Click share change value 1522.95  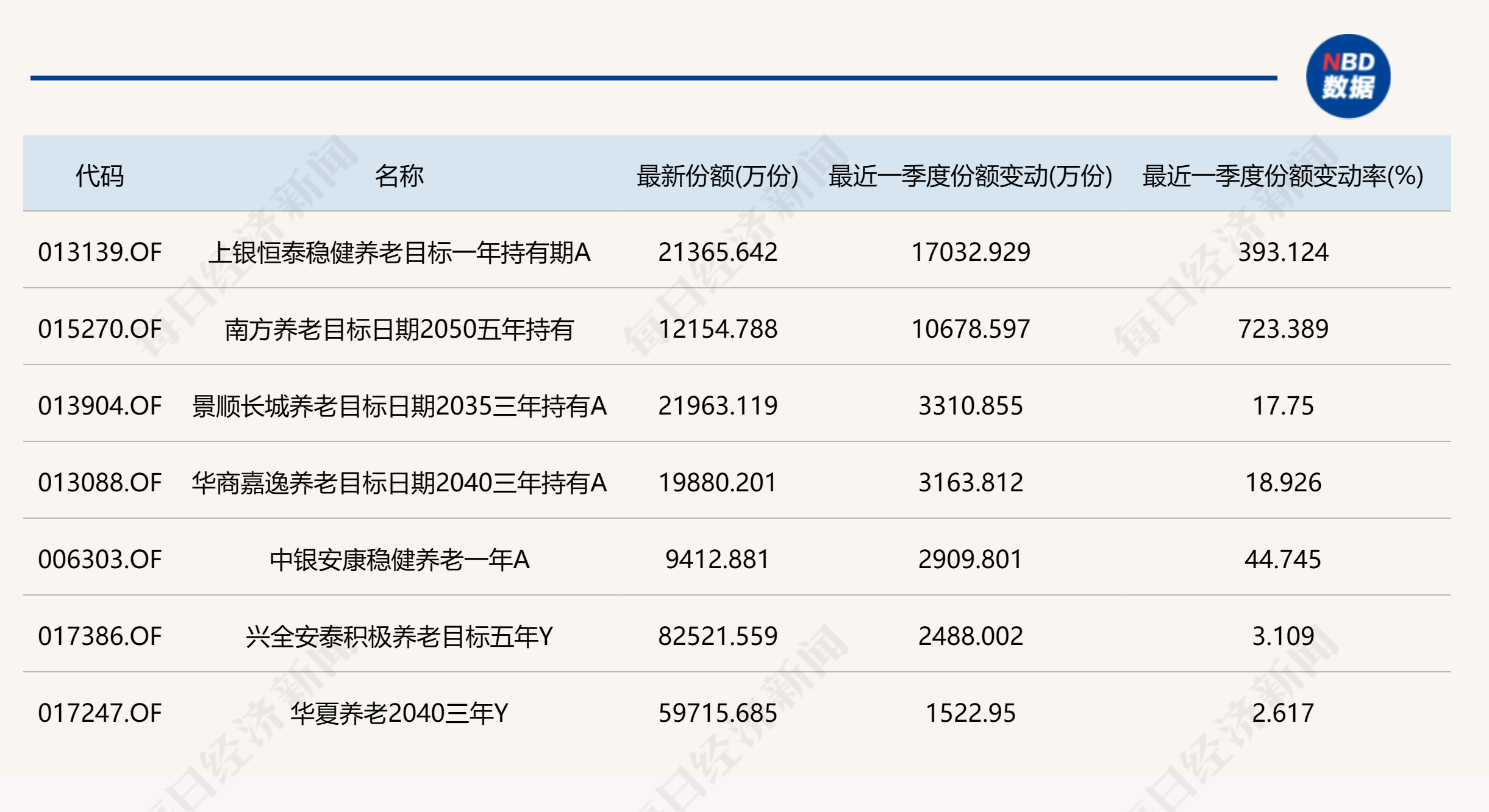click(971, 713)
